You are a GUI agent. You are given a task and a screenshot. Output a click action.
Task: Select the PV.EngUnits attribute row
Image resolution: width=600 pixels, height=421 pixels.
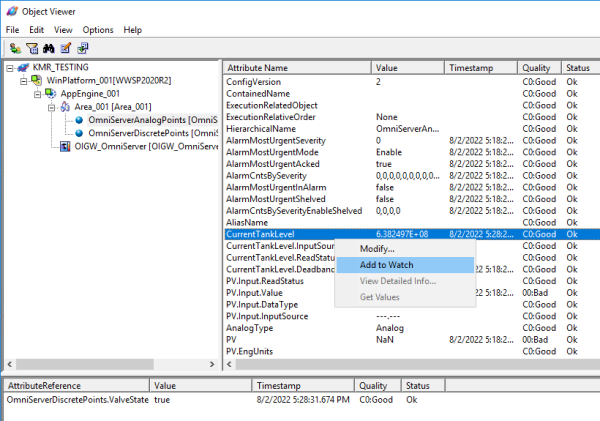(x=412, y=351)
